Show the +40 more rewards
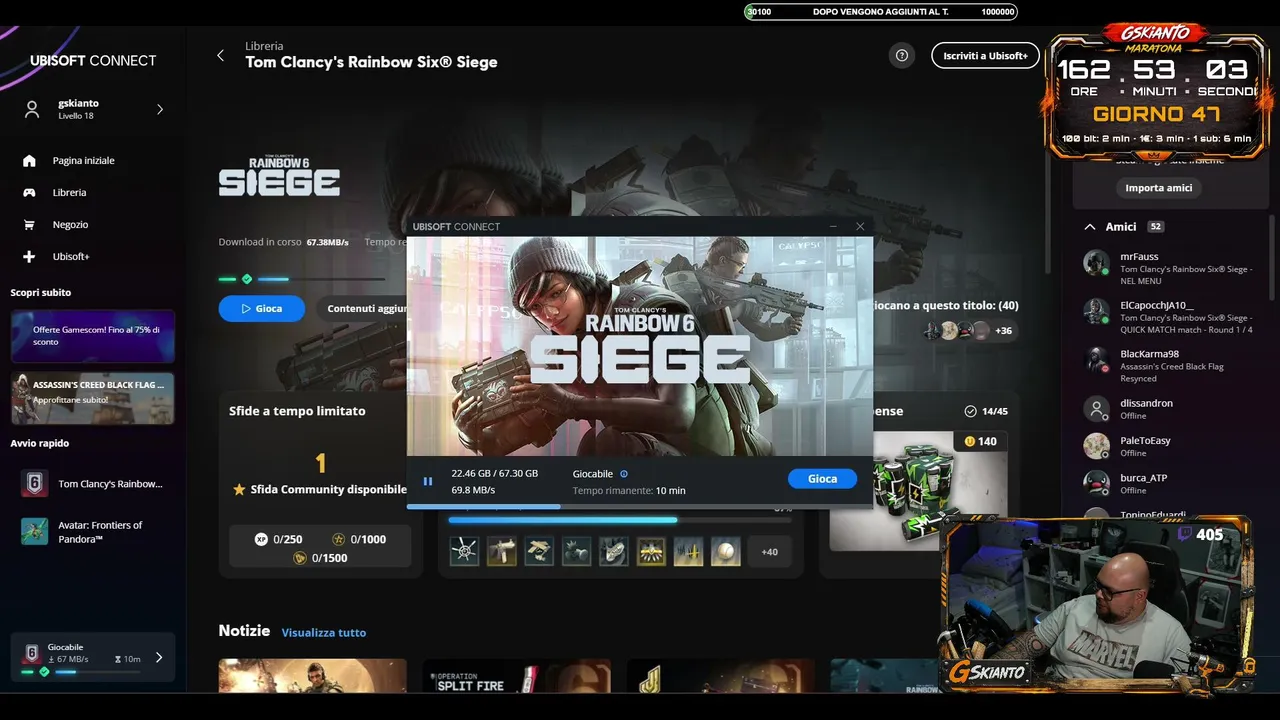Viewport: 1280px width, 720px height. (x=769, y=551)
